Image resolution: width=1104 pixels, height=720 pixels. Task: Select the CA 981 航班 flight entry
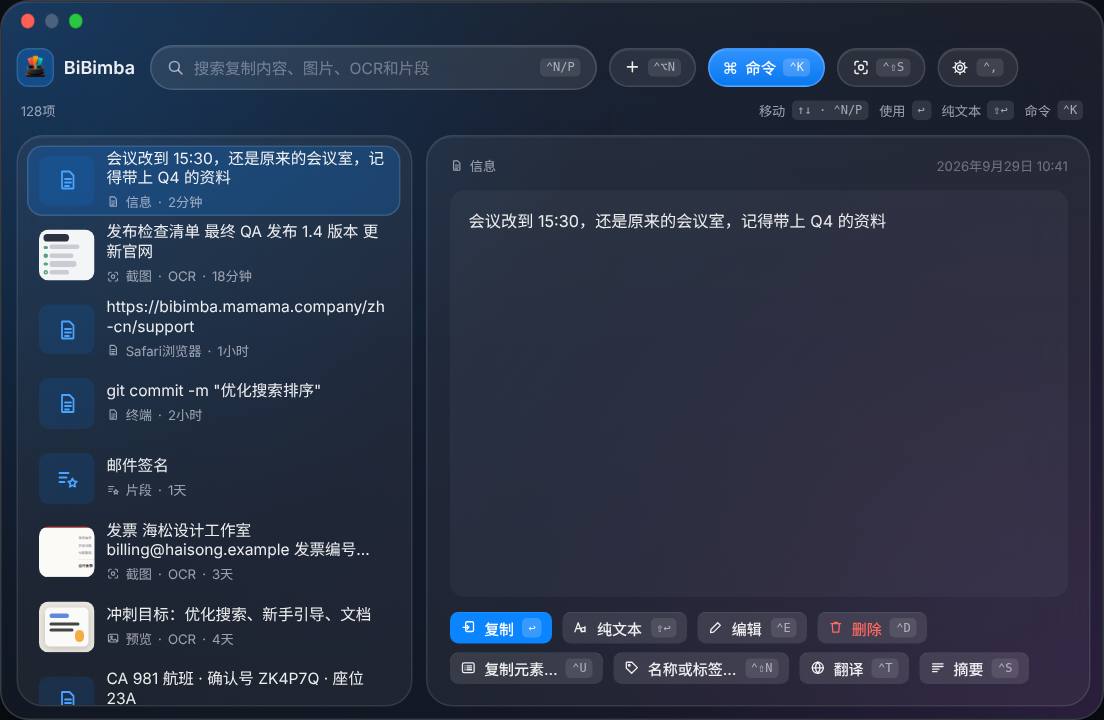tap(213, 688)
